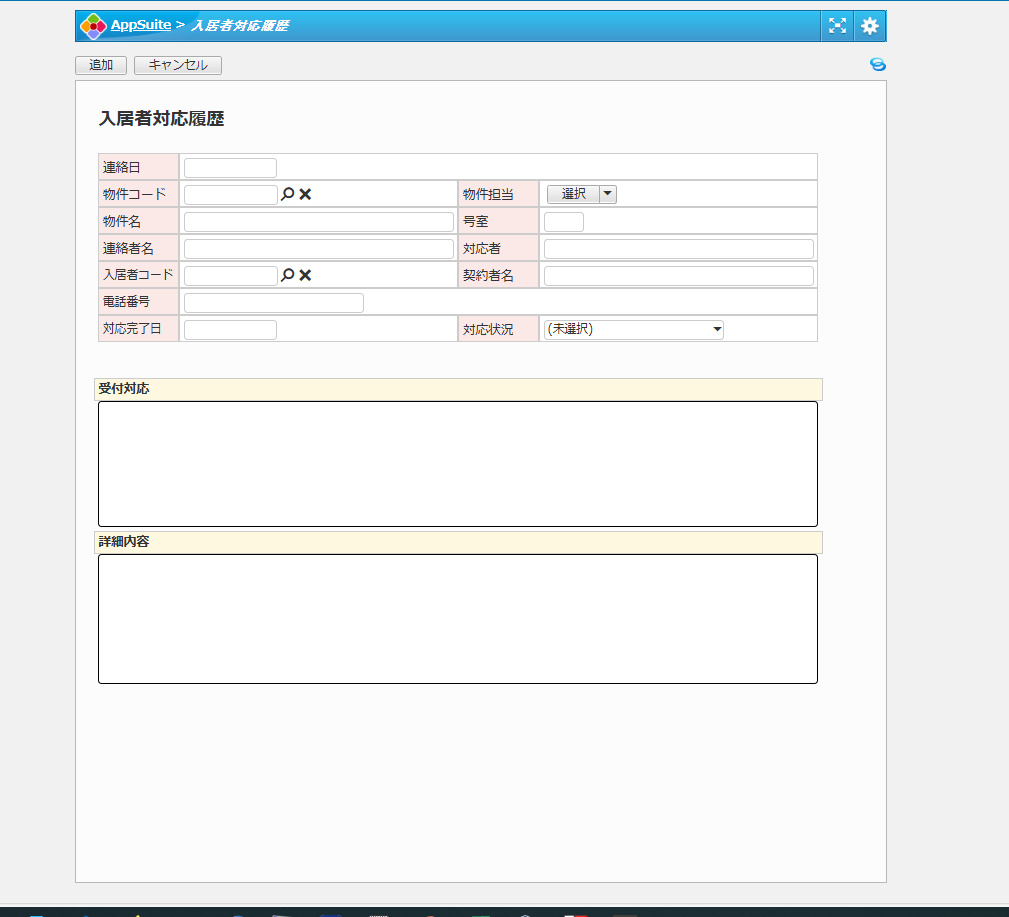Image resolution: width=1009 pixels, height=917 pixels.
Task: Click the 選択 button for 物件担当
Action: (x=573, y=194)
